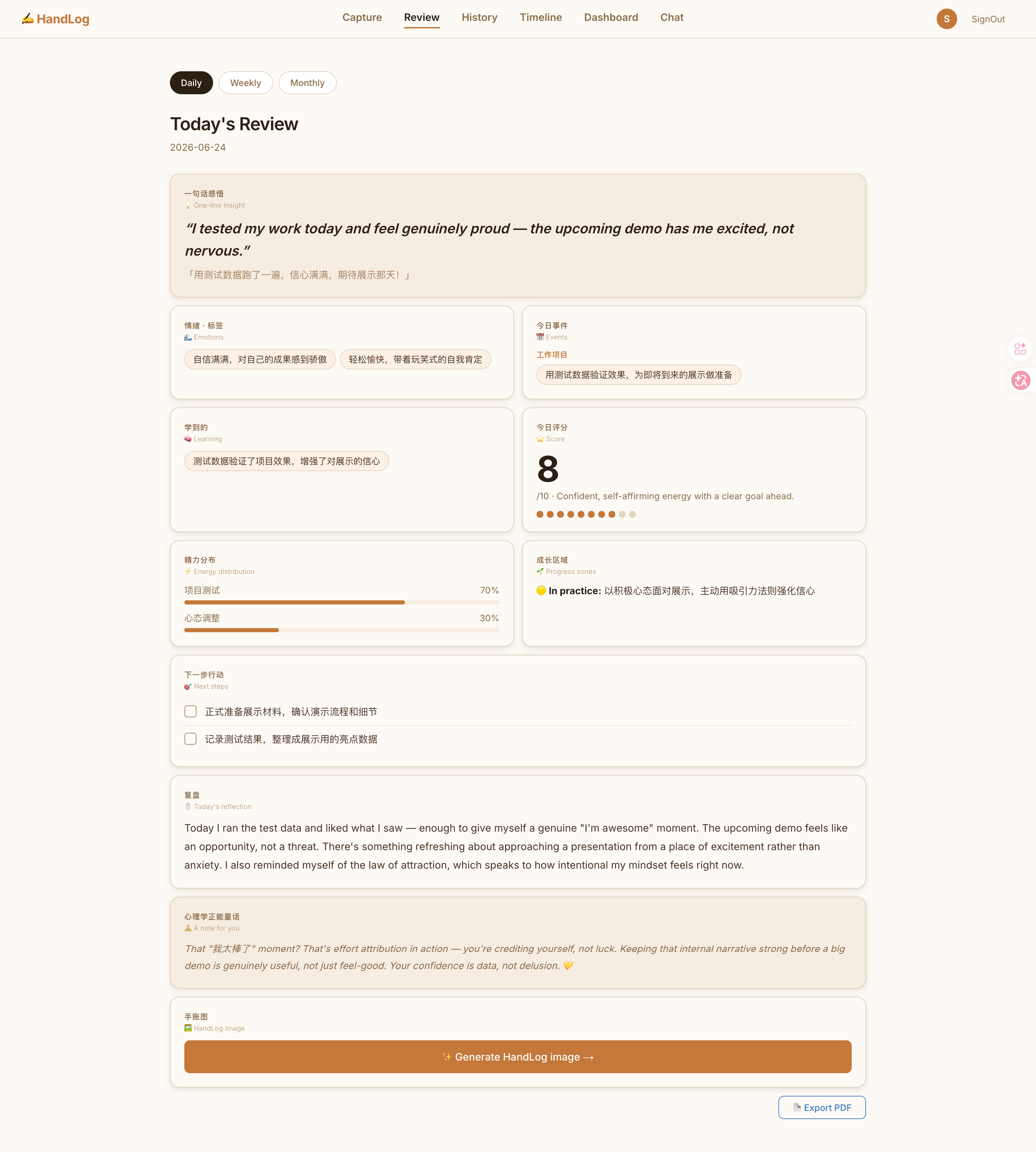Go to the Dashboard tab
This screenshot has height=1152, width=1036.
(x=611, y=18)
